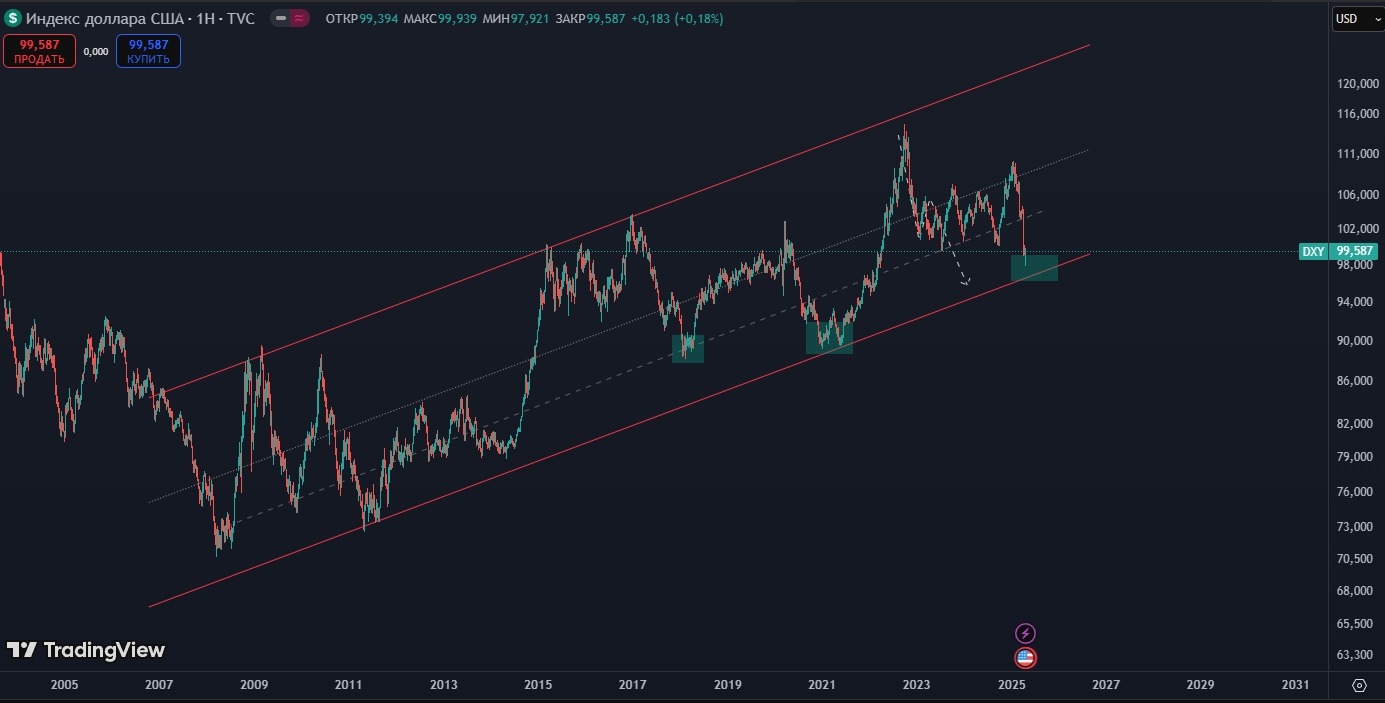Click the TradingView logo
Screen dimensions: 1385x703
tap(86, 650)
